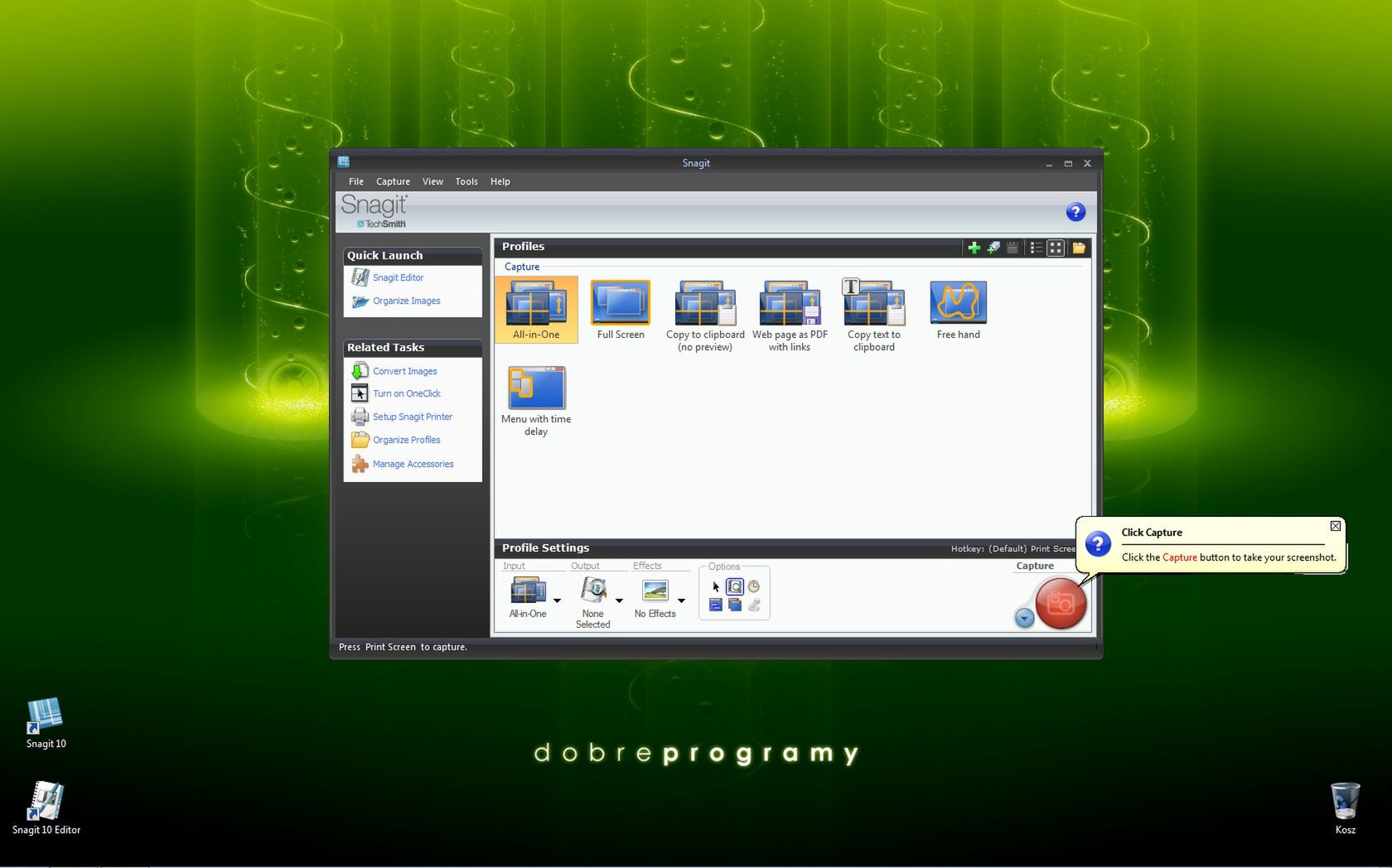Open the Snagit 10 Editor desktop shortcut
Viewport: 1392px width, 868px height.
click(46, 808)
